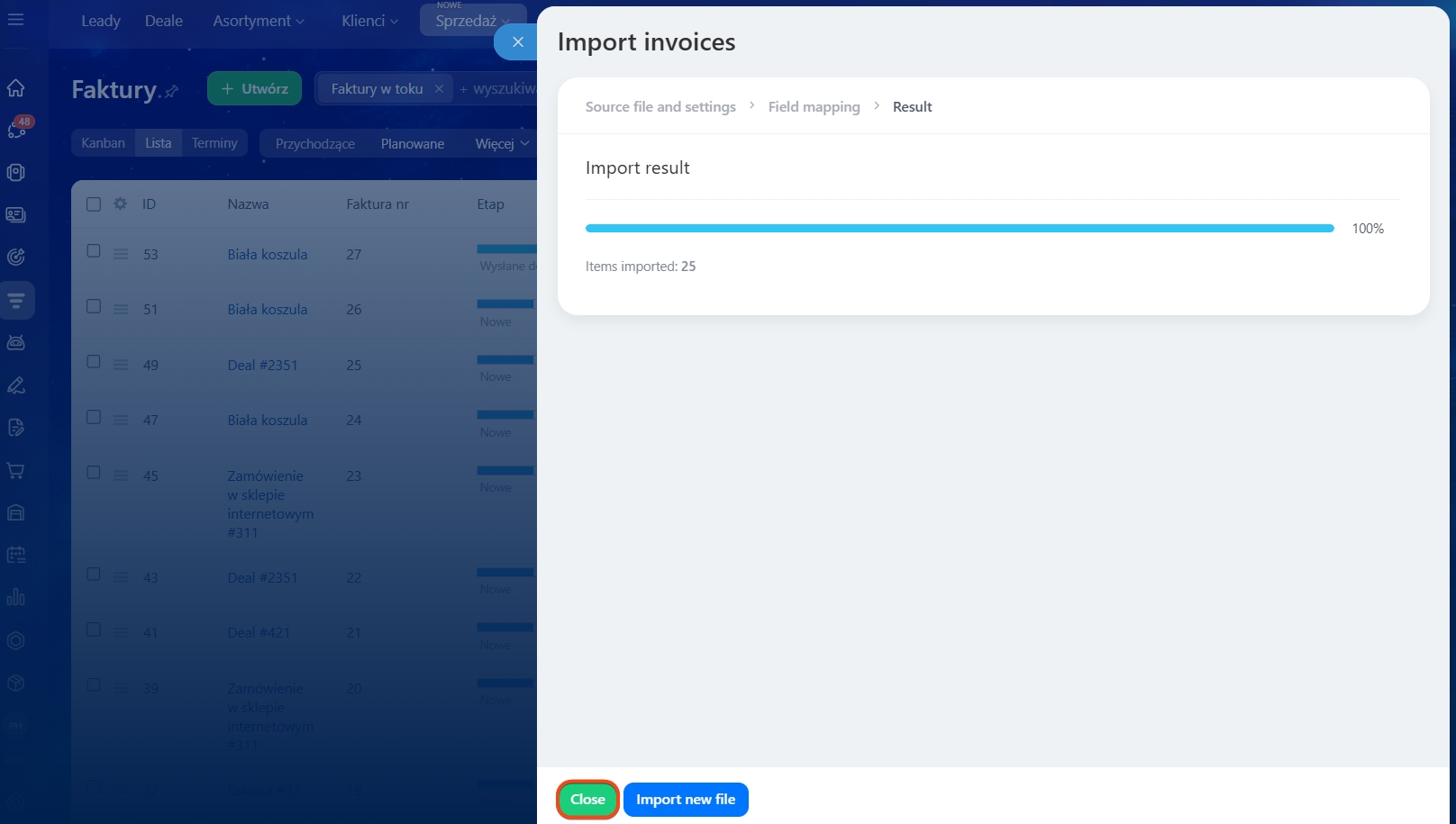Open Zamówienie w sklepie internetowym #311 invoice ID 45
The image size is (1456, 824).
tap(270, 504)
